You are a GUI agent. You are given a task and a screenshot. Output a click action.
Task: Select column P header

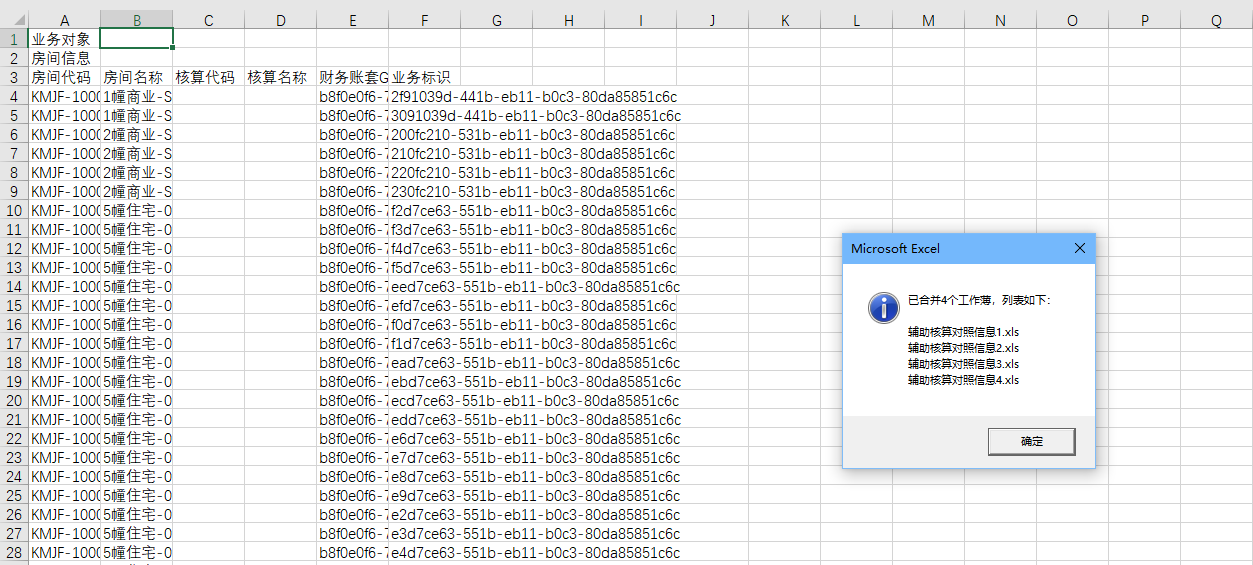(x=1145, y=20)
